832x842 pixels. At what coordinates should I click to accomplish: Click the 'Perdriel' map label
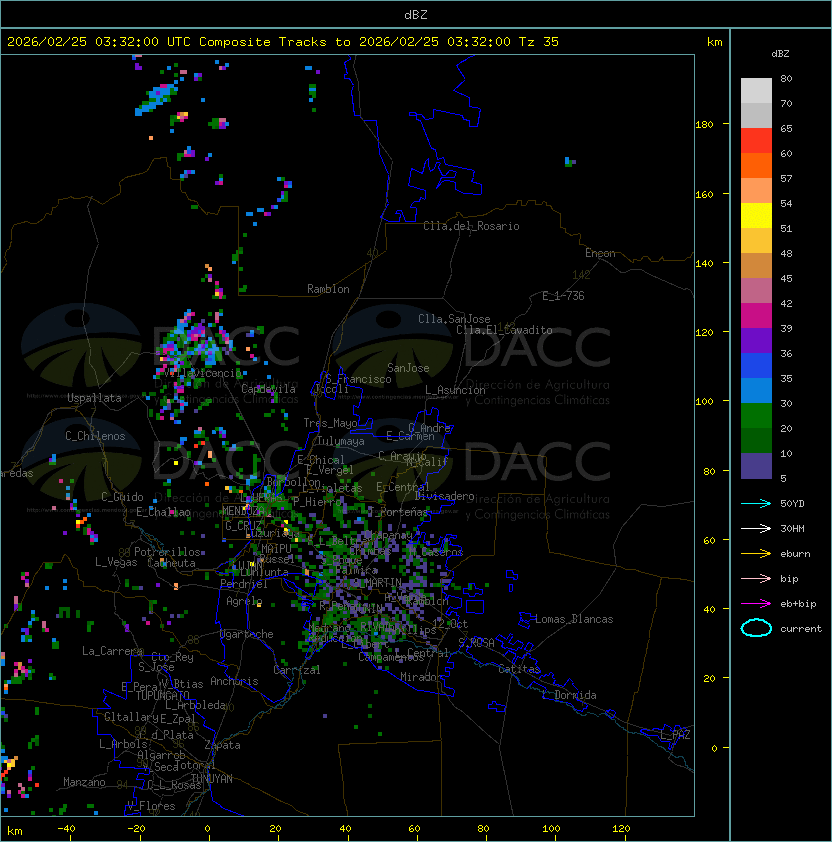click(243, 584)
